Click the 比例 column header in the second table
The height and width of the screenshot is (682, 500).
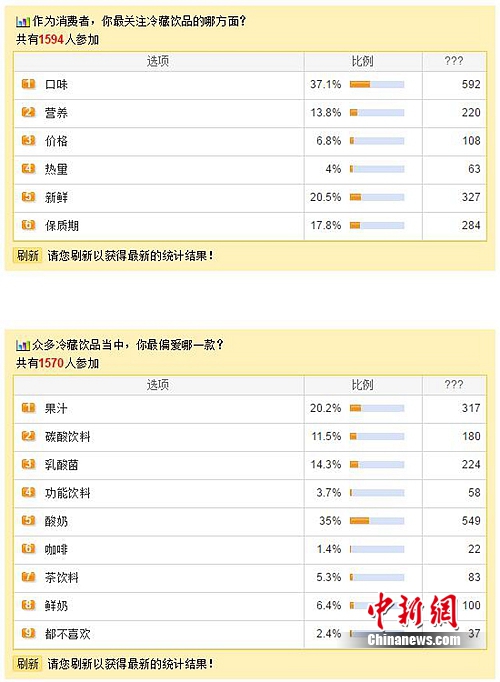pos(363,385)
